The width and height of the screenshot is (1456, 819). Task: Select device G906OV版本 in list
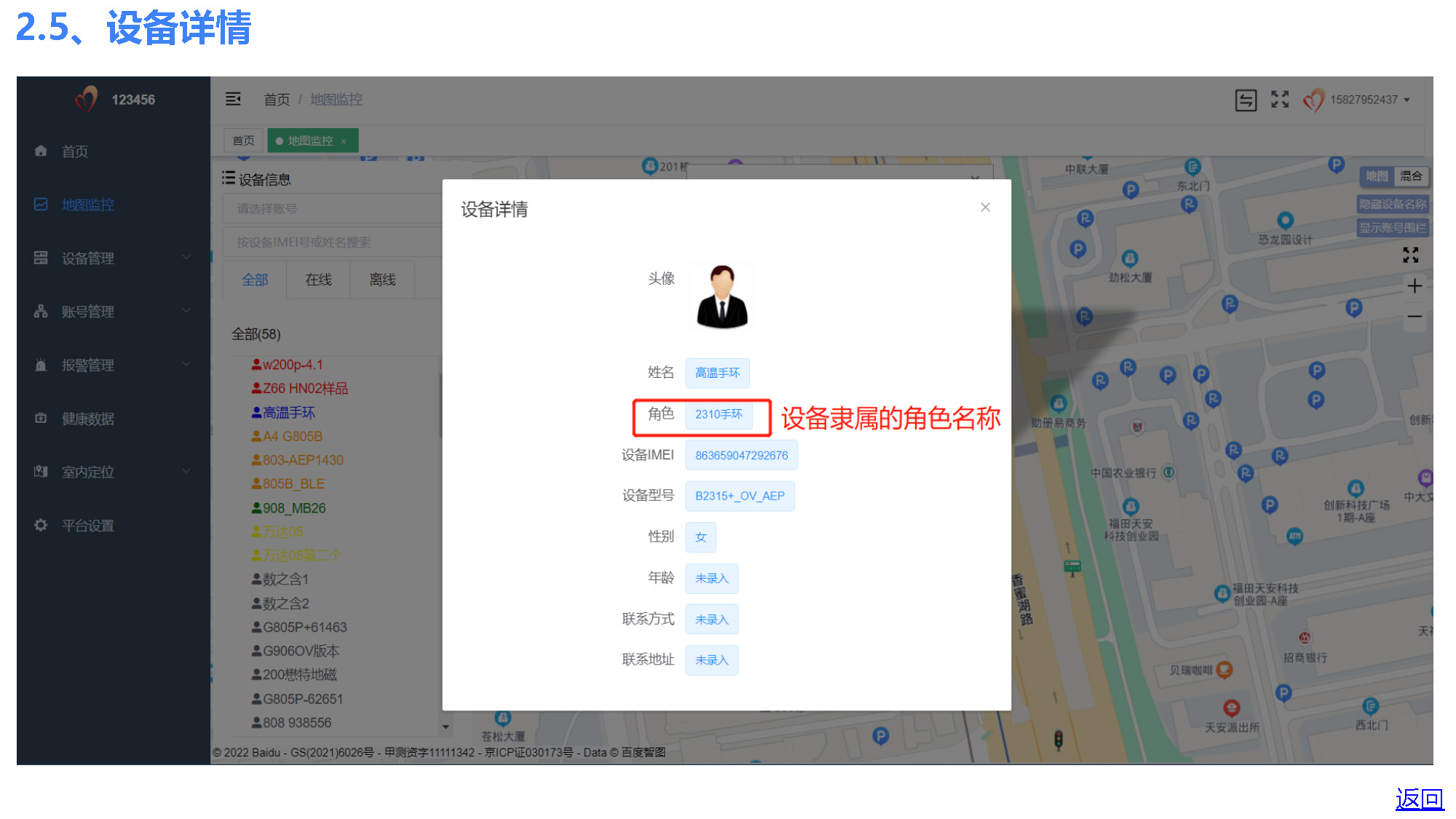click(x=296, y=652)
